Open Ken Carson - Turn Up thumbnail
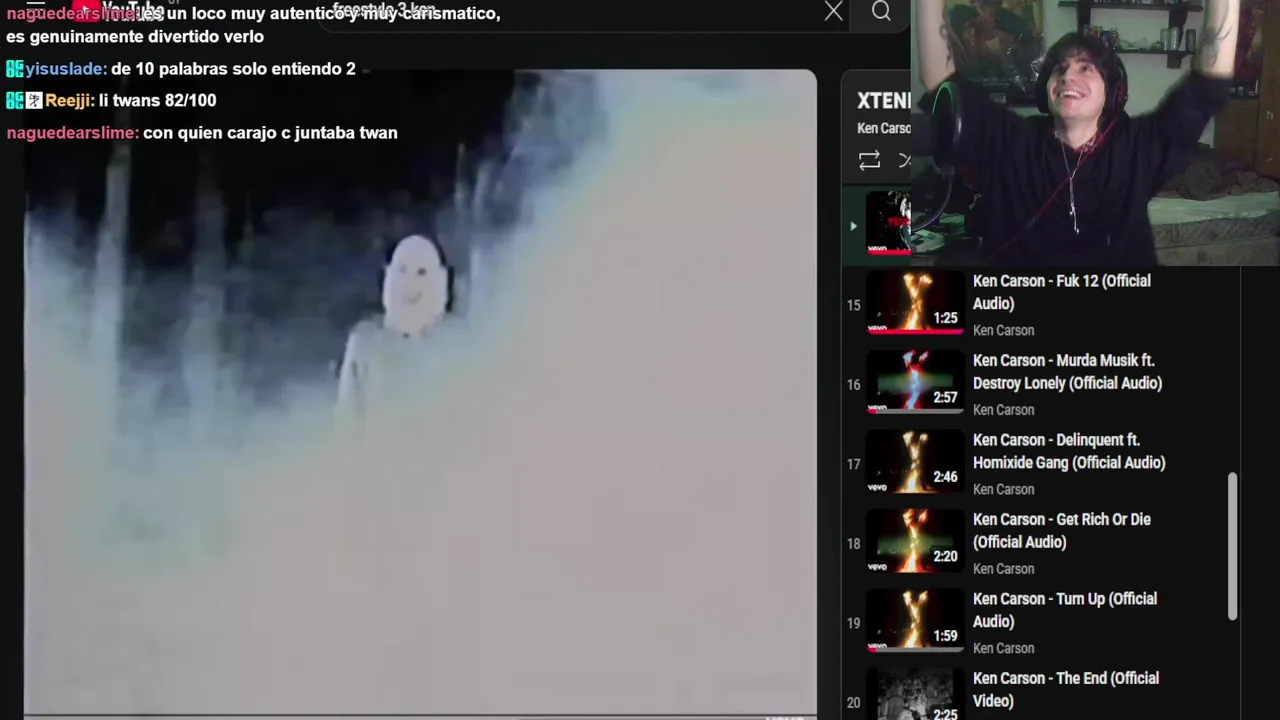Image resolution: width=1280 pixels, height=720 pixels. tap(913, 621)
